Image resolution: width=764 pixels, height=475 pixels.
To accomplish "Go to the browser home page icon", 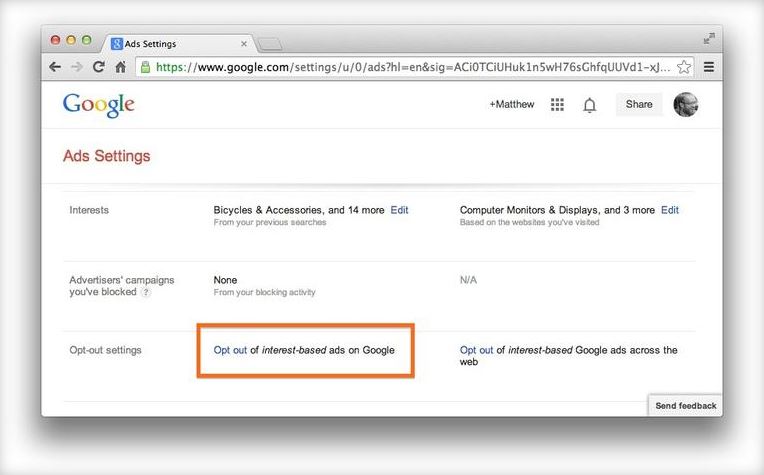I will pos(120,67).
